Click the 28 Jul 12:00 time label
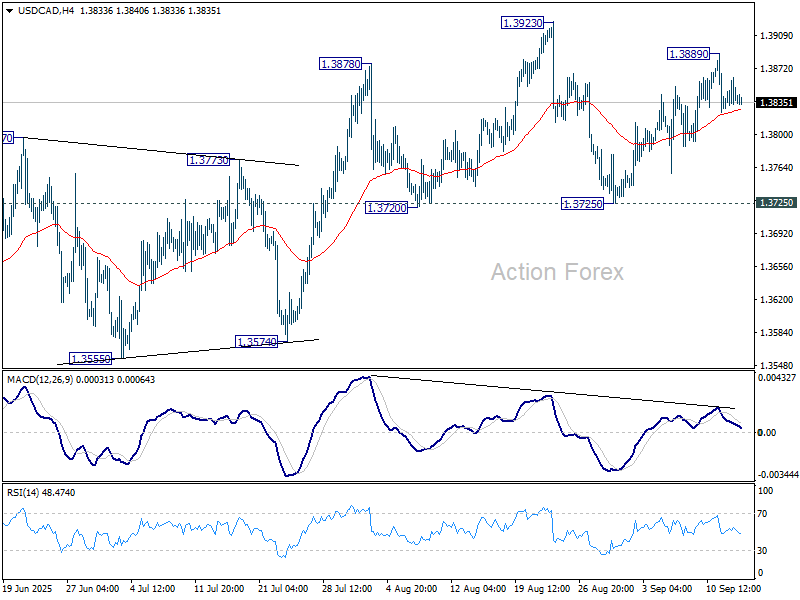800x600 pixels. tap(346, 589)
